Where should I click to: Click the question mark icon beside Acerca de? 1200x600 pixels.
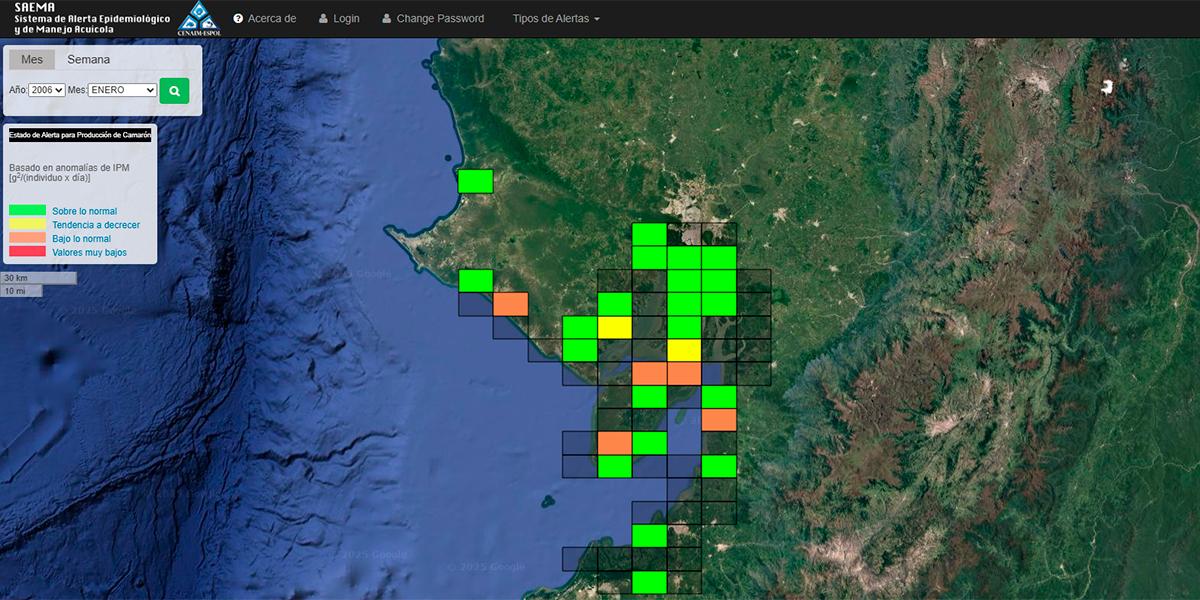238,19
